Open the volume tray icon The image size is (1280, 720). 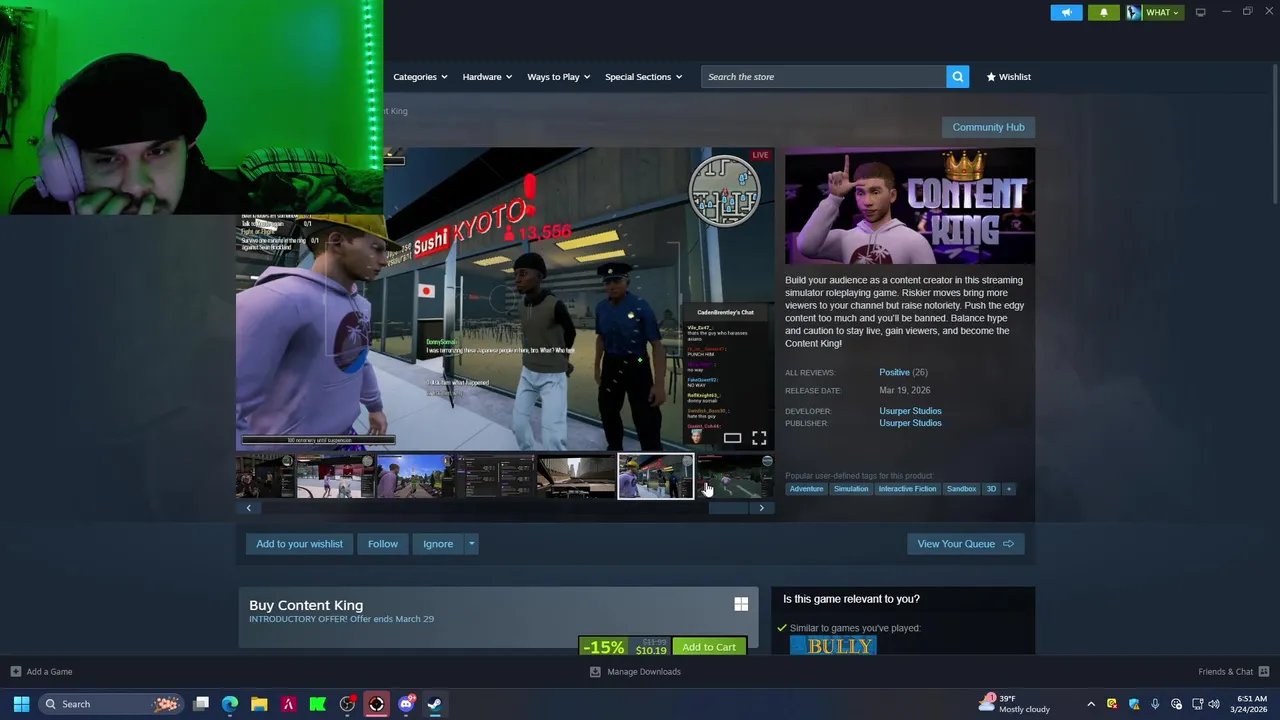tap(1214, 704)
